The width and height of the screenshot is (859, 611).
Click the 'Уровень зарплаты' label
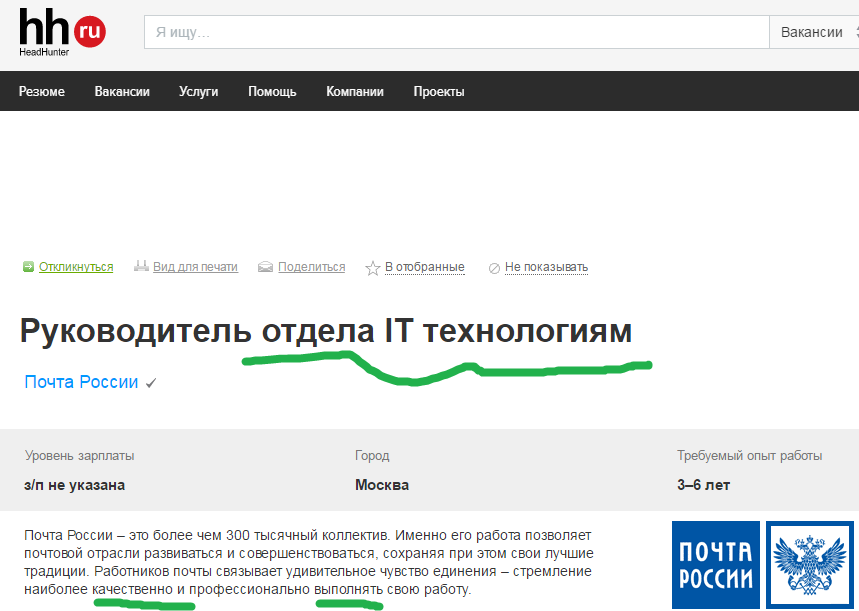pos(79,455)
